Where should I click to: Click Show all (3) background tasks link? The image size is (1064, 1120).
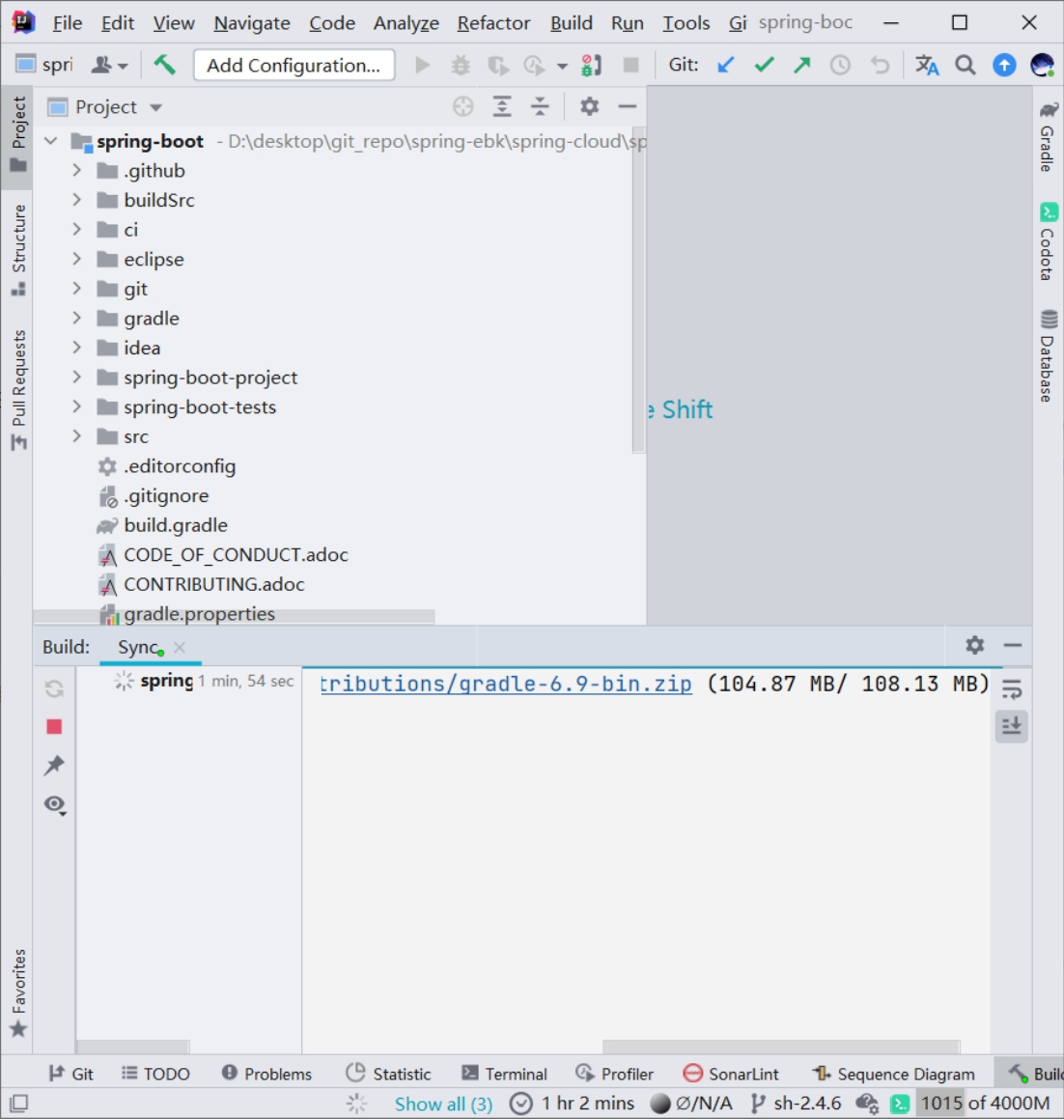pyautogui.click(x=443, y=1104)
